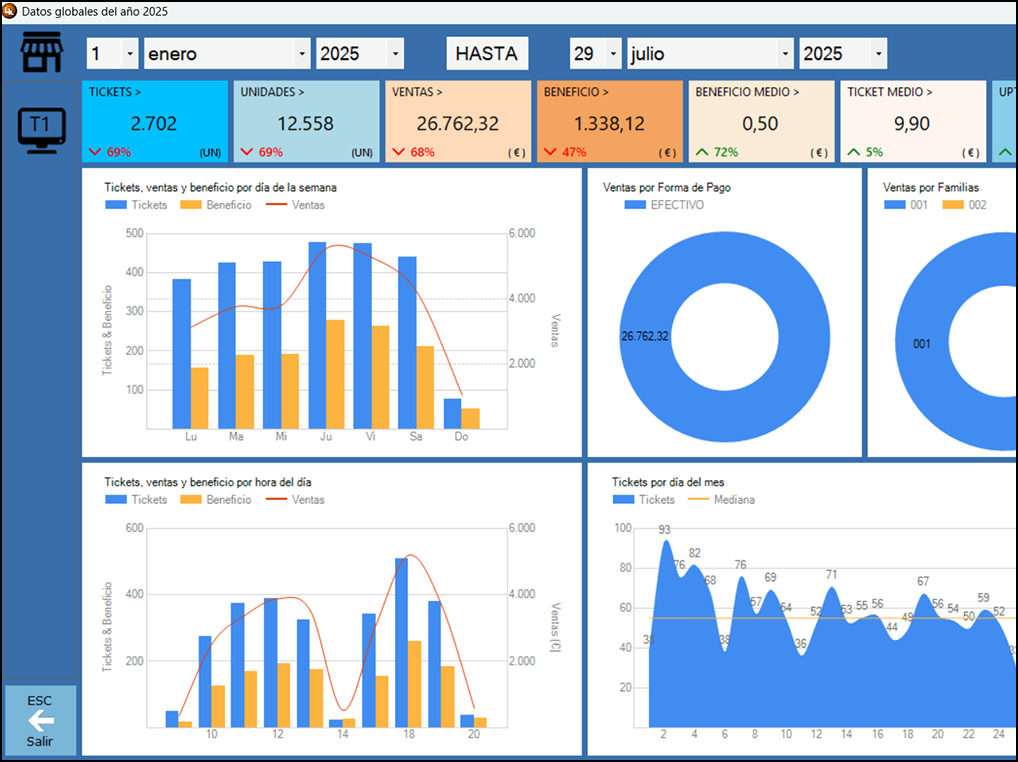Click the EFECTIVO blue legend swatch

coord(635,205)
